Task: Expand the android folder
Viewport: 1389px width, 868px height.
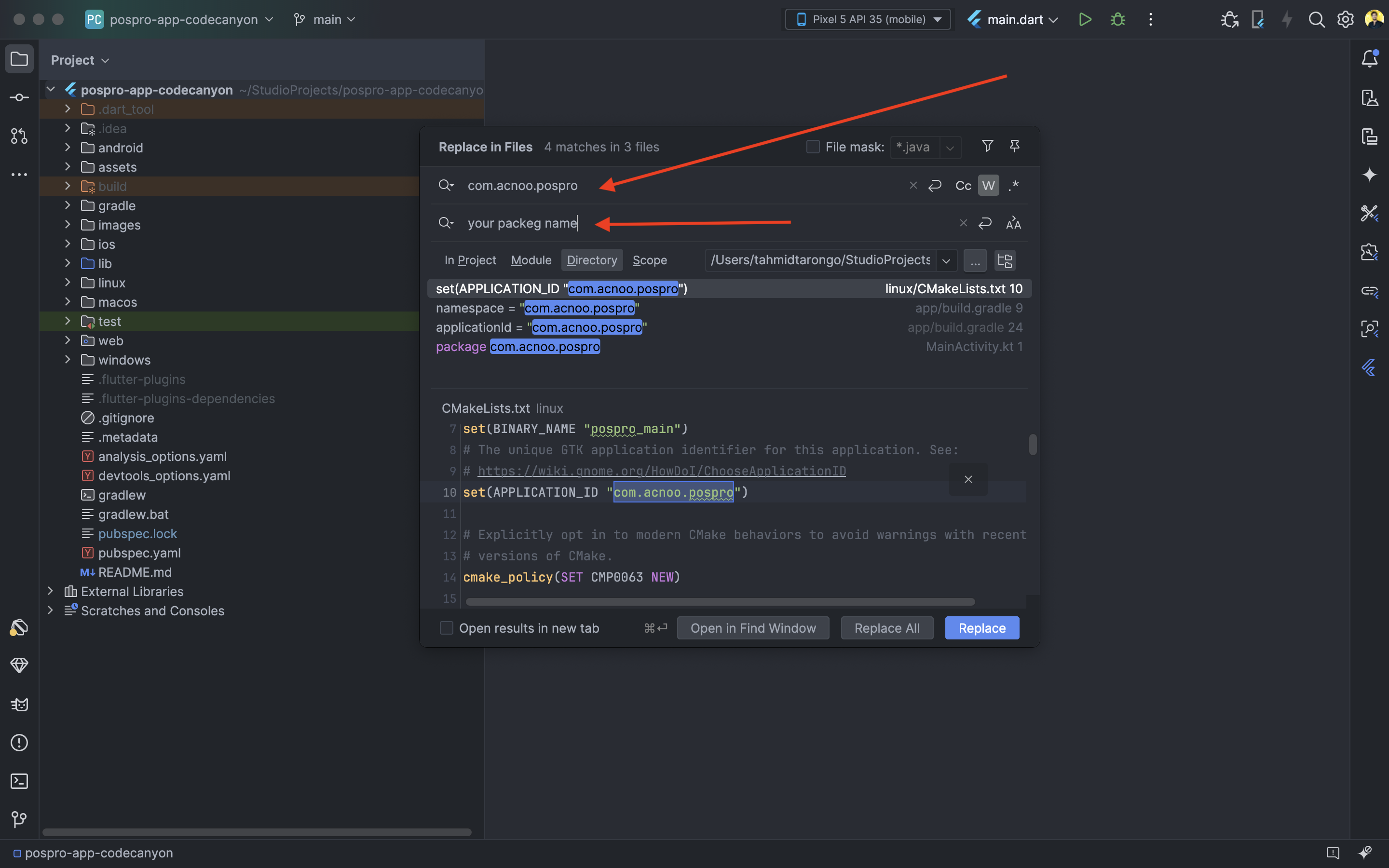Action: pyautogui.click(x=68, y=148)
